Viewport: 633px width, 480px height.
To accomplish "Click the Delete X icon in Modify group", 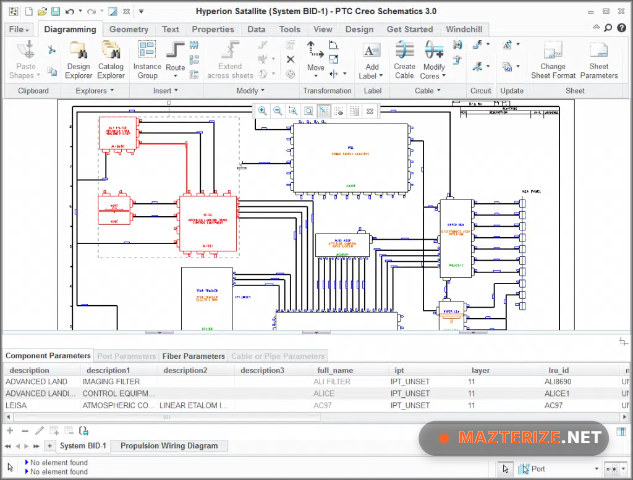I will pos(290,60).
